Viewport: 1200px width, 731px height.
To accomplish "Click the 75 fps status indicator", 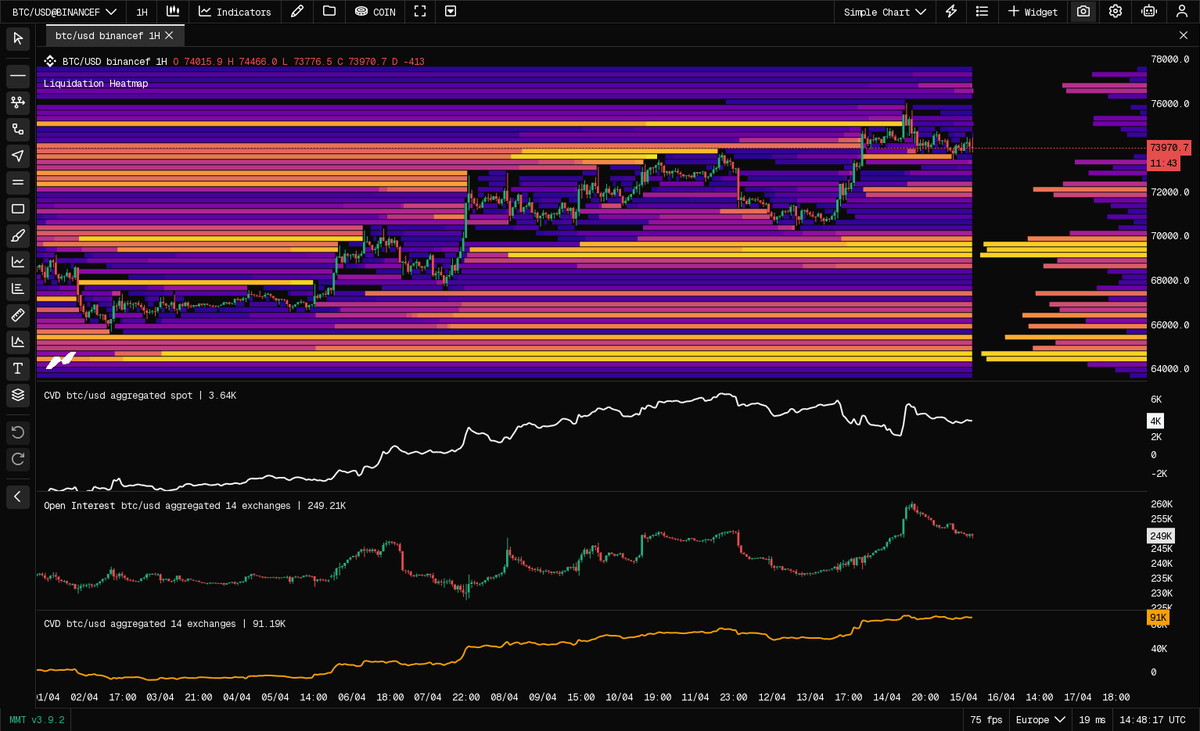I will 986,720.
